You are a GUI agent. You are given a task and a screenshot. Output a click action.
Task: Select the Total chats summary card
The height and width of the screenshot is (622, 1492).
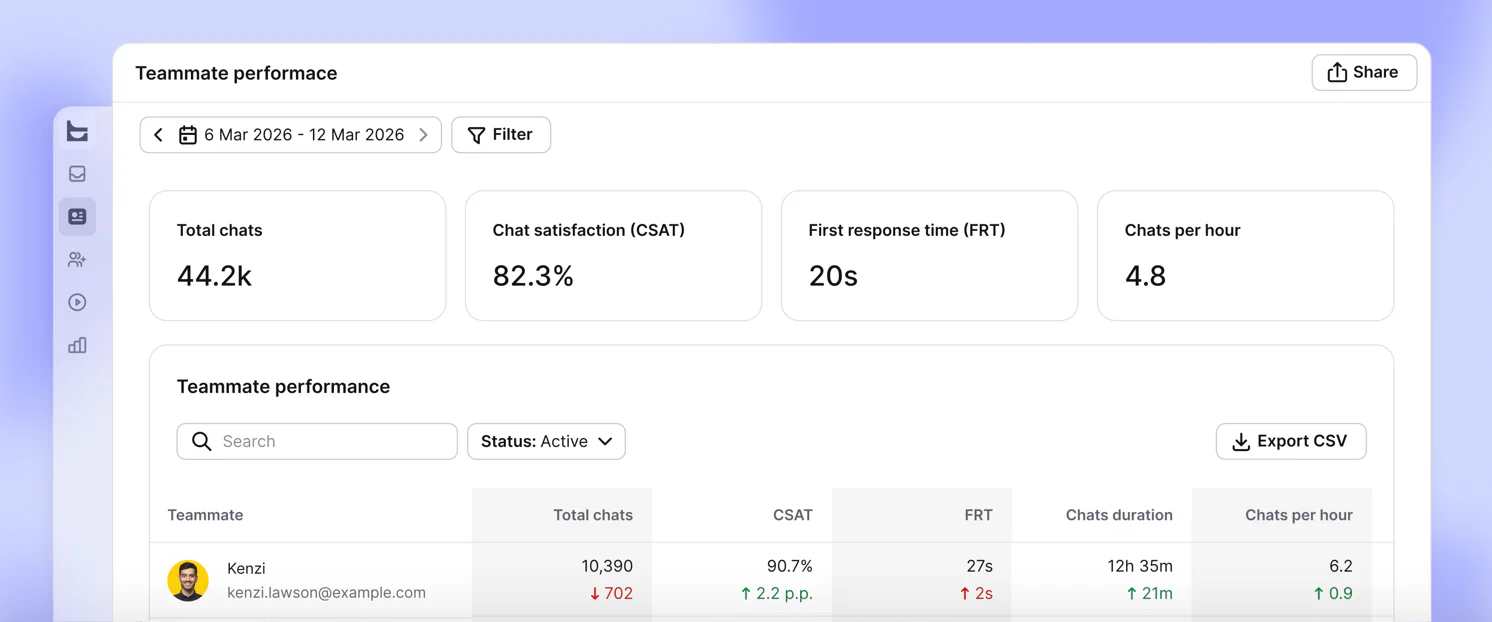tap(297, 256)
